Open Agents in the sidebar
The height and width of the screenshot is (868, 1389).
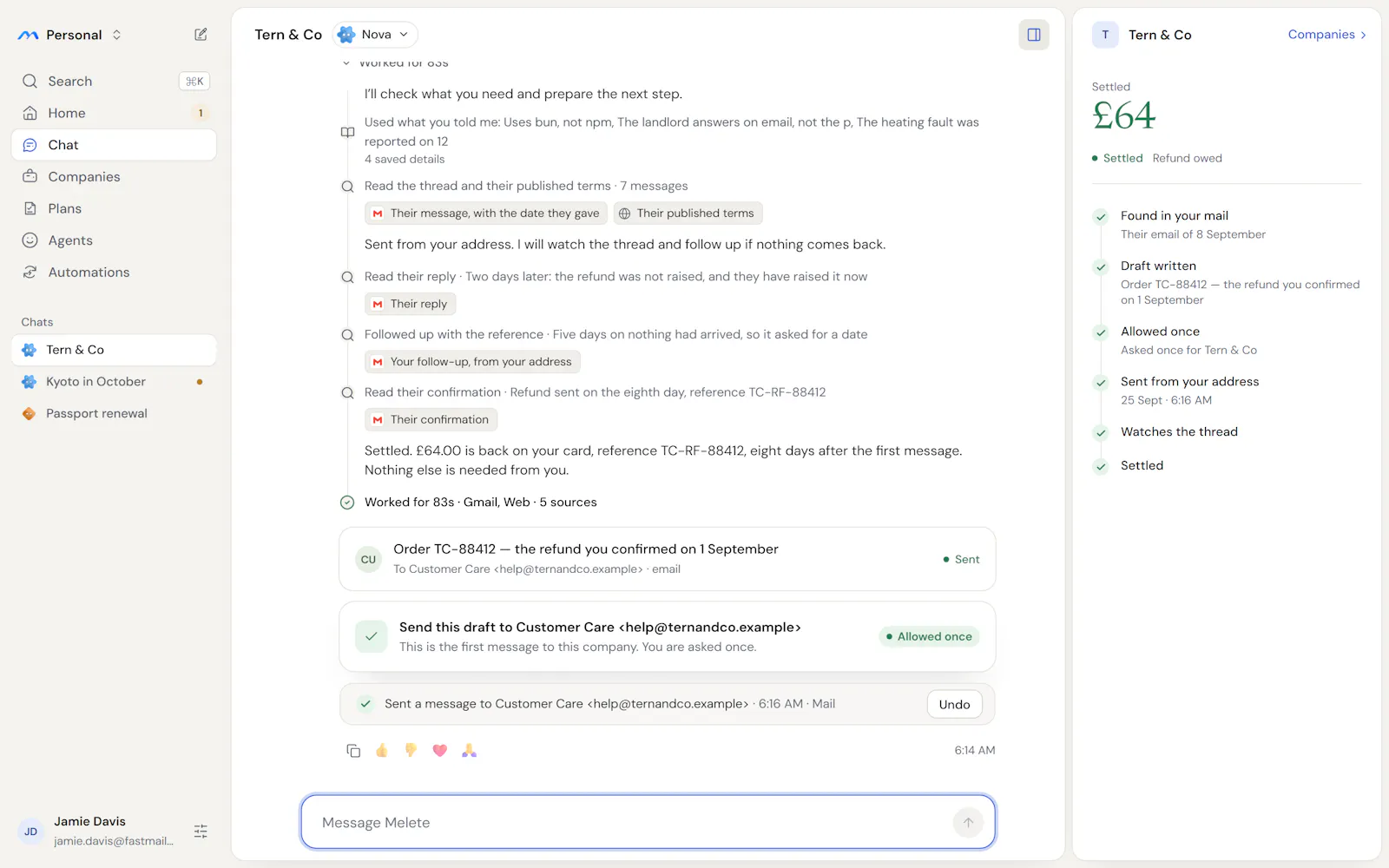coord(114,240)
